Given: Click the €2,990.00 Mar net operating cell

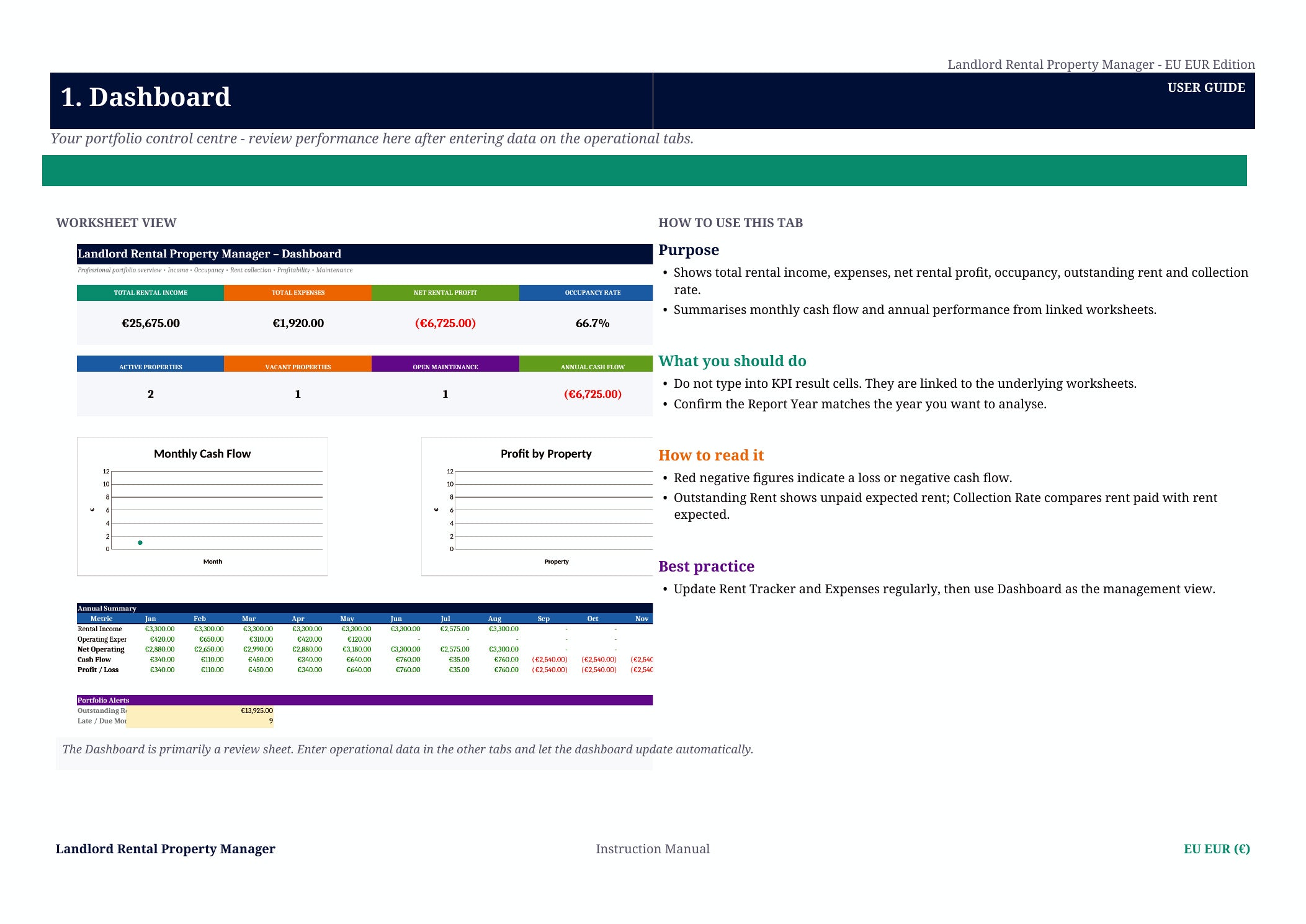Looking at the screenshot, I should [x=258, y=649].
